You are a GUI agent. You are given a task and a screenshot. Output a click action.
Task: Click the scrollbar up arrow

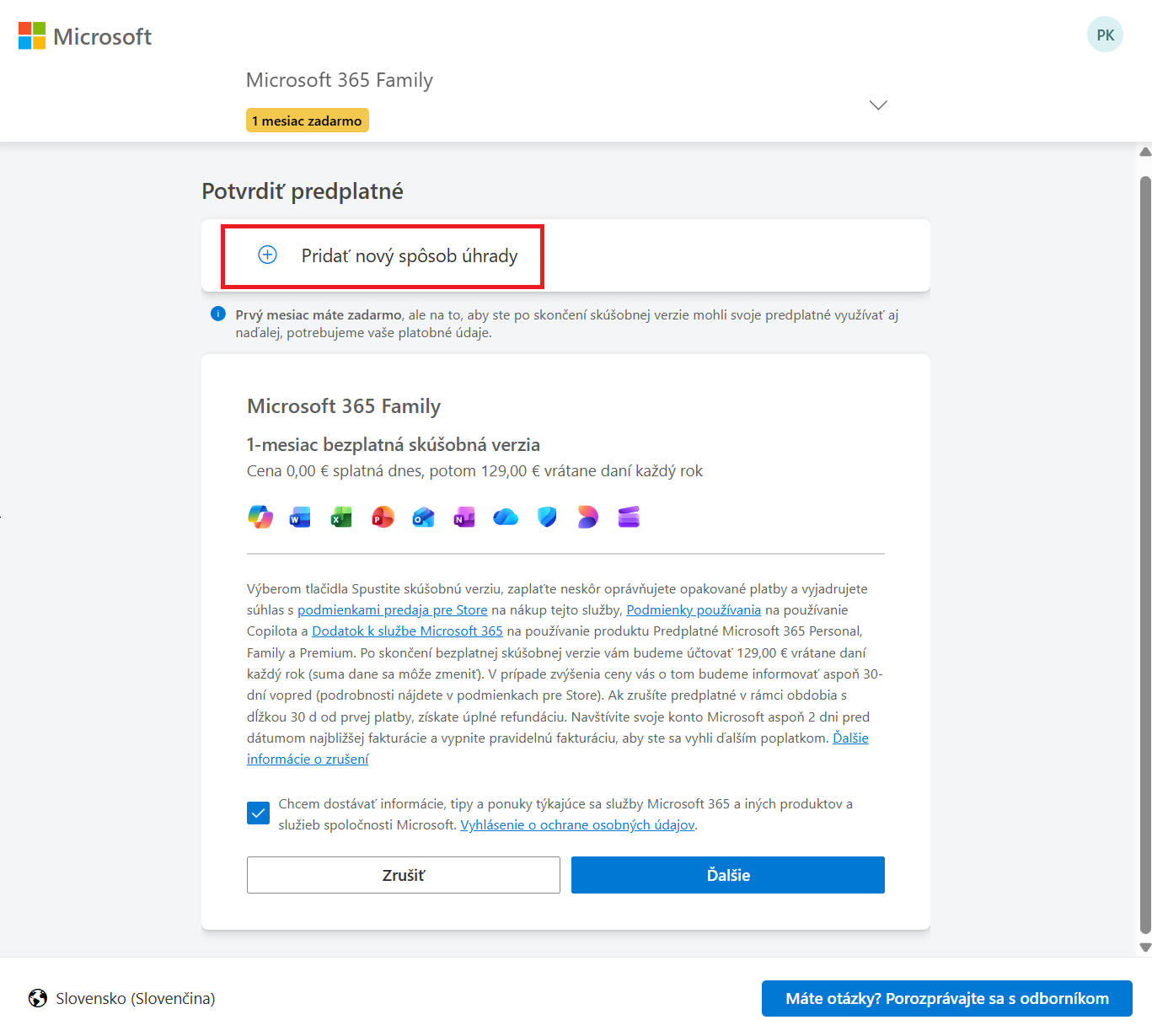[1145, 153]
